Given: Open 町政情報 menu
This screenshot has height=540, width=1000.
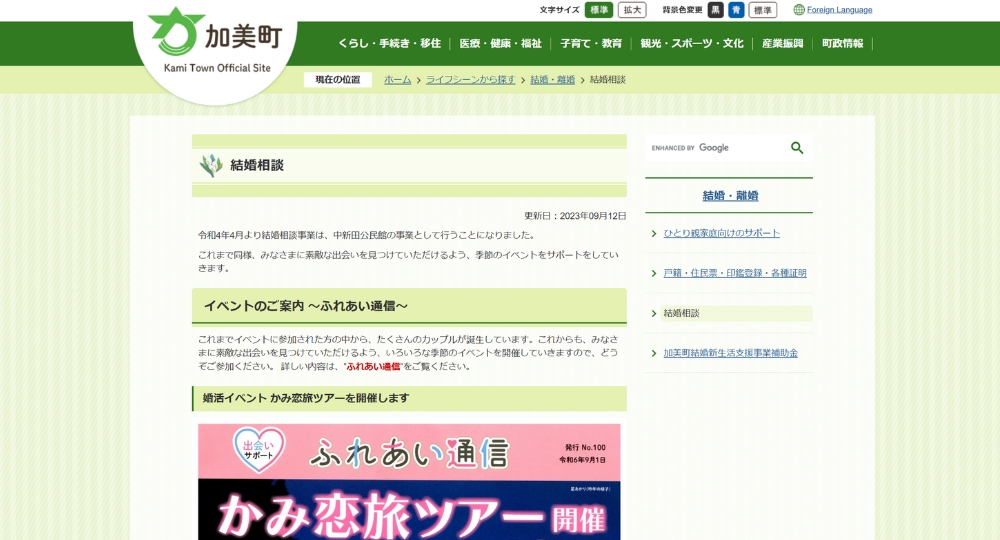Looking at the screenshot, I should point(842,43).
